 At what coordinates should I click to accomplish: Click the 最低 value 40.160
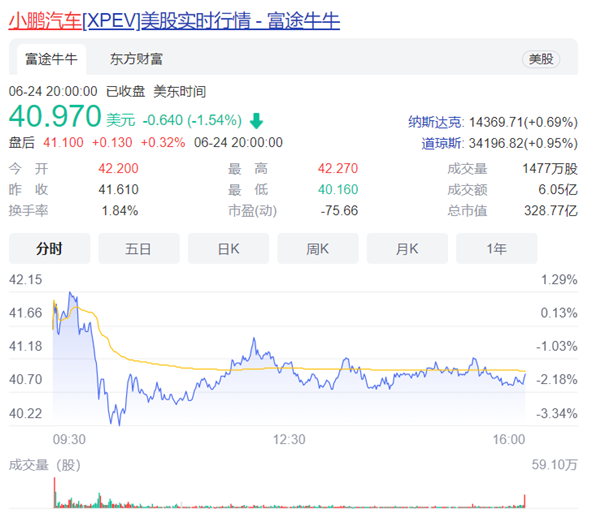[x=338, y=189]
